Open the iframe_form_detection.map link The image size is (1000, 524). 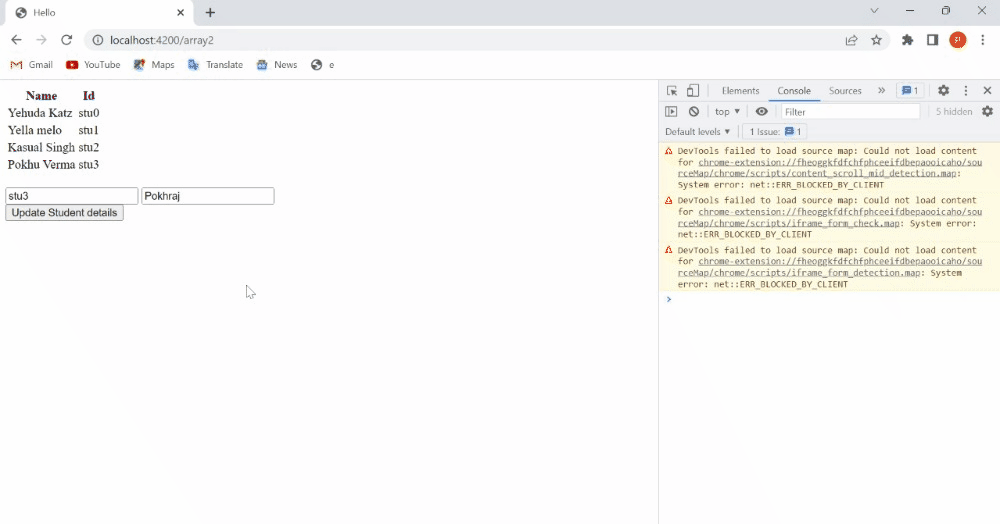coord(830,267)
